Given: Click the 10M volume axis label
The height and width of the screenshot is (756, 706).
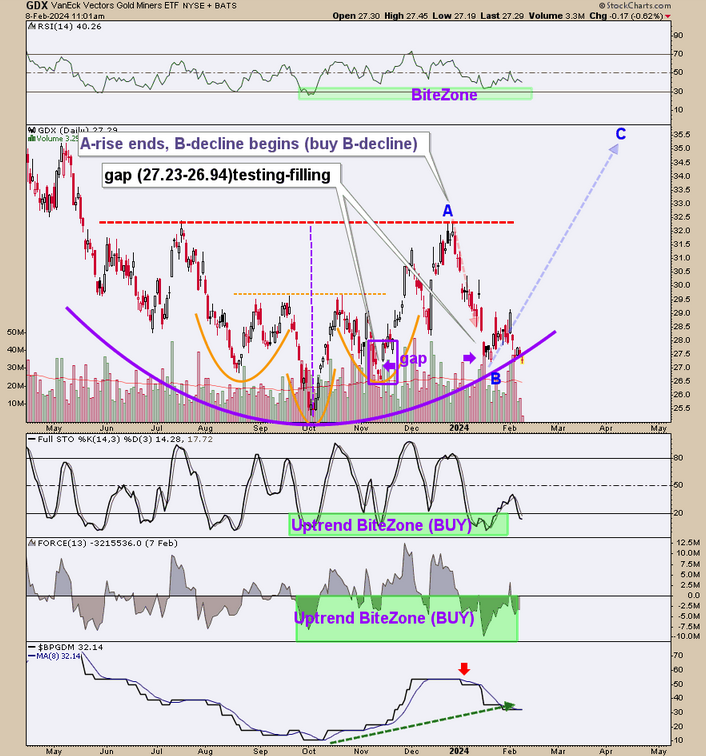Looking at the screenshot, I should [15, 403].
